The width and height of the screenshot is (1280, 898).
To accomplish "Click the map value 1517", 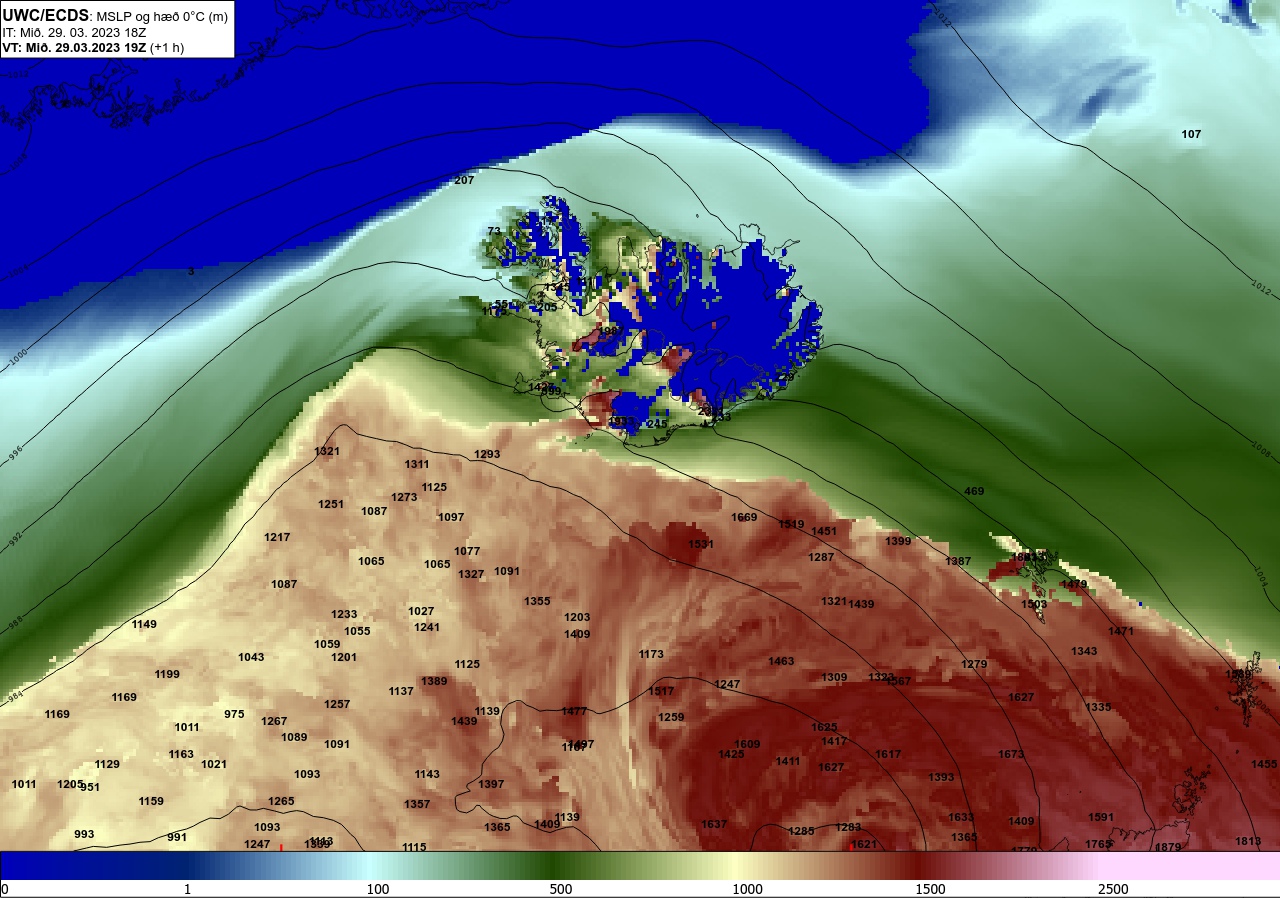I will [x=661, y=691].
